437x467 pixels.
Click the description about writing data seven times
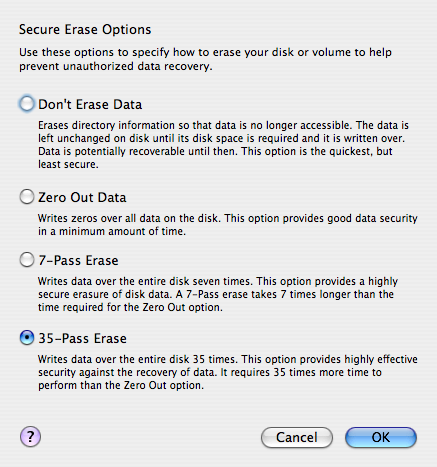[x=218, y=294]
